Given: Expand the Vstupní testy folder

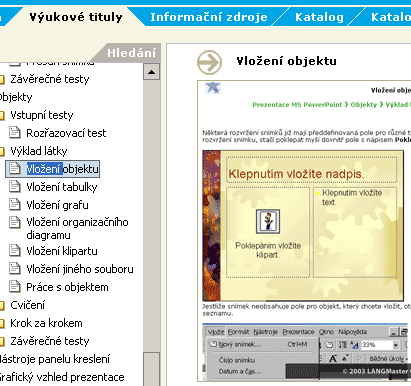Looking at the screenshot, I should coord(42,115).
